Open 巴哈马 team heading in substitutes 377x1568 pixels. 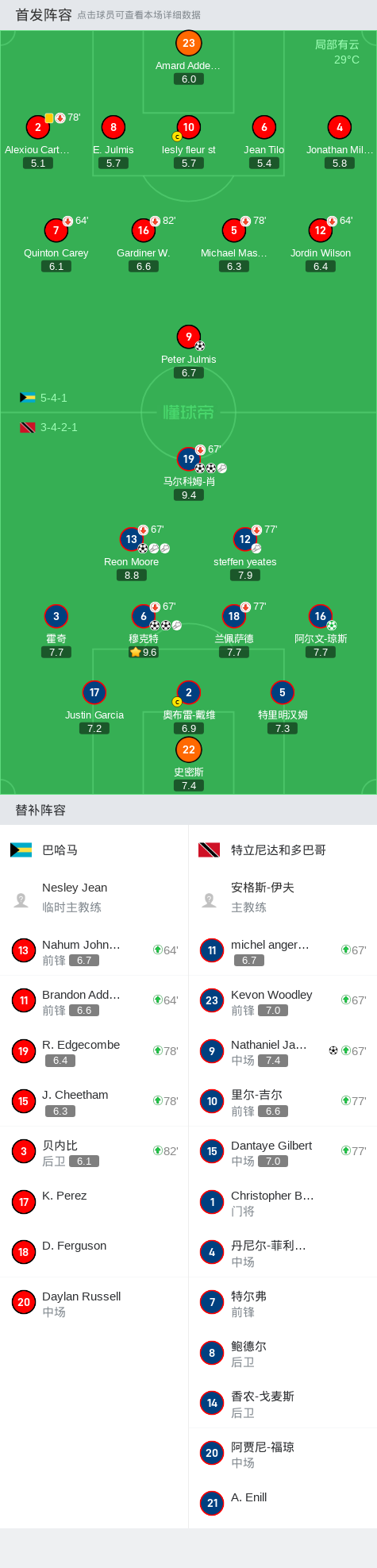pyautogui.click(x=60, y=849)
